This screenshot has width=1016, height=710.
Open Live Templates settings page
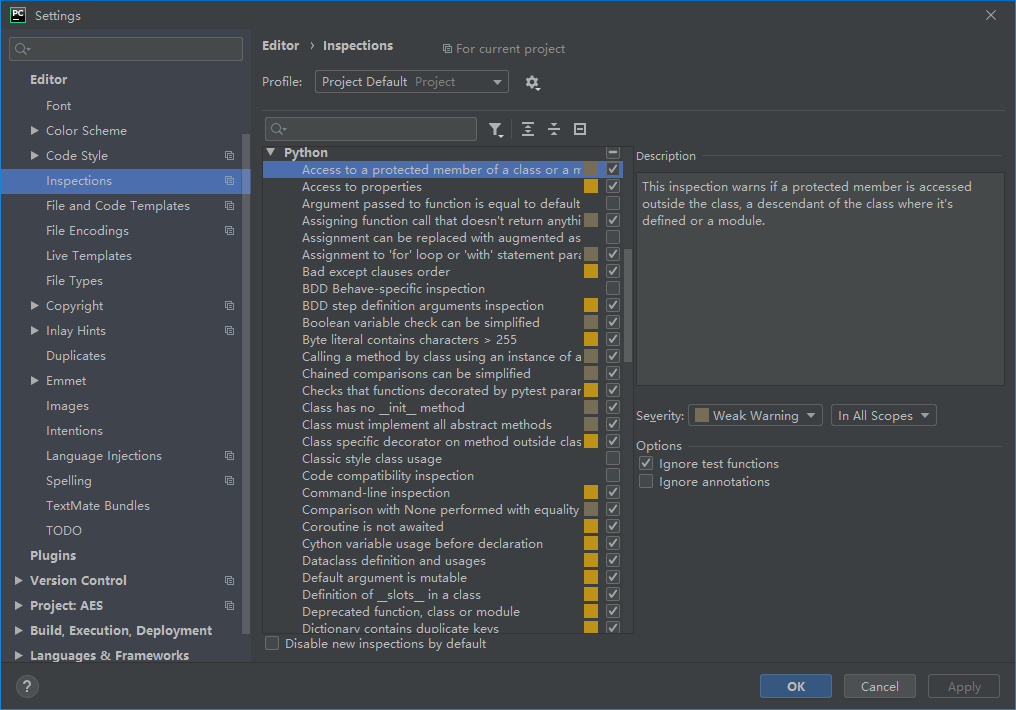click(x=89, y=255)
